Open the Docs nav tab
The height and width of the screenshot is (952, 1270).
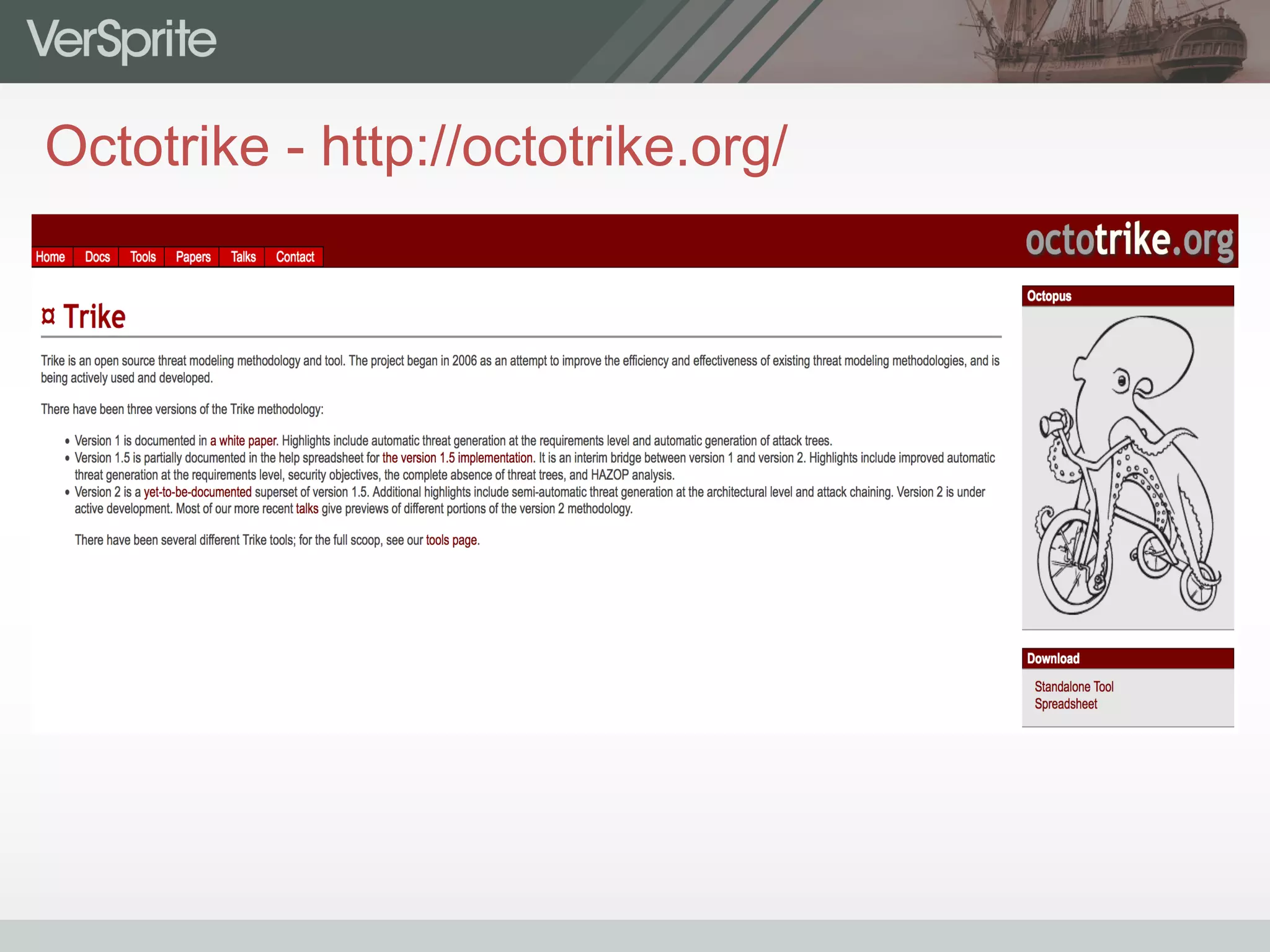click(x=97, y=257)
